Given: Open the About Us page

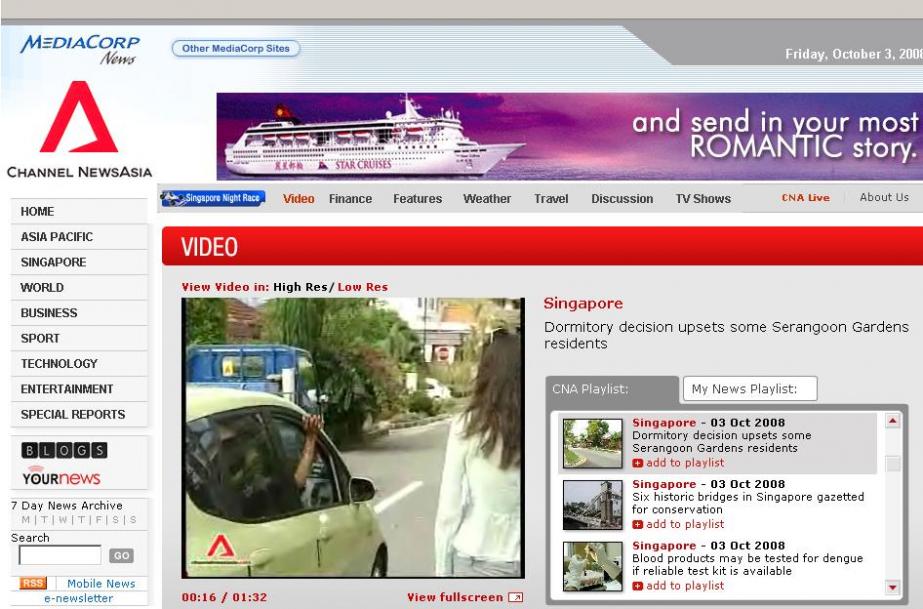Looking at the screenshot, I should coord(884,197).
